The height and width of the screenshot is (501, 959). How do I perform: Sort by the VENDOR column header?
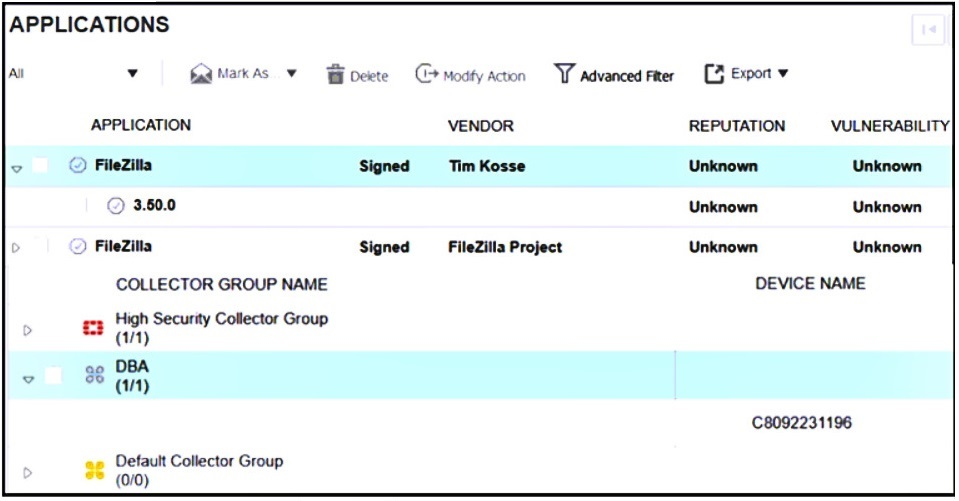coord(481,126)
